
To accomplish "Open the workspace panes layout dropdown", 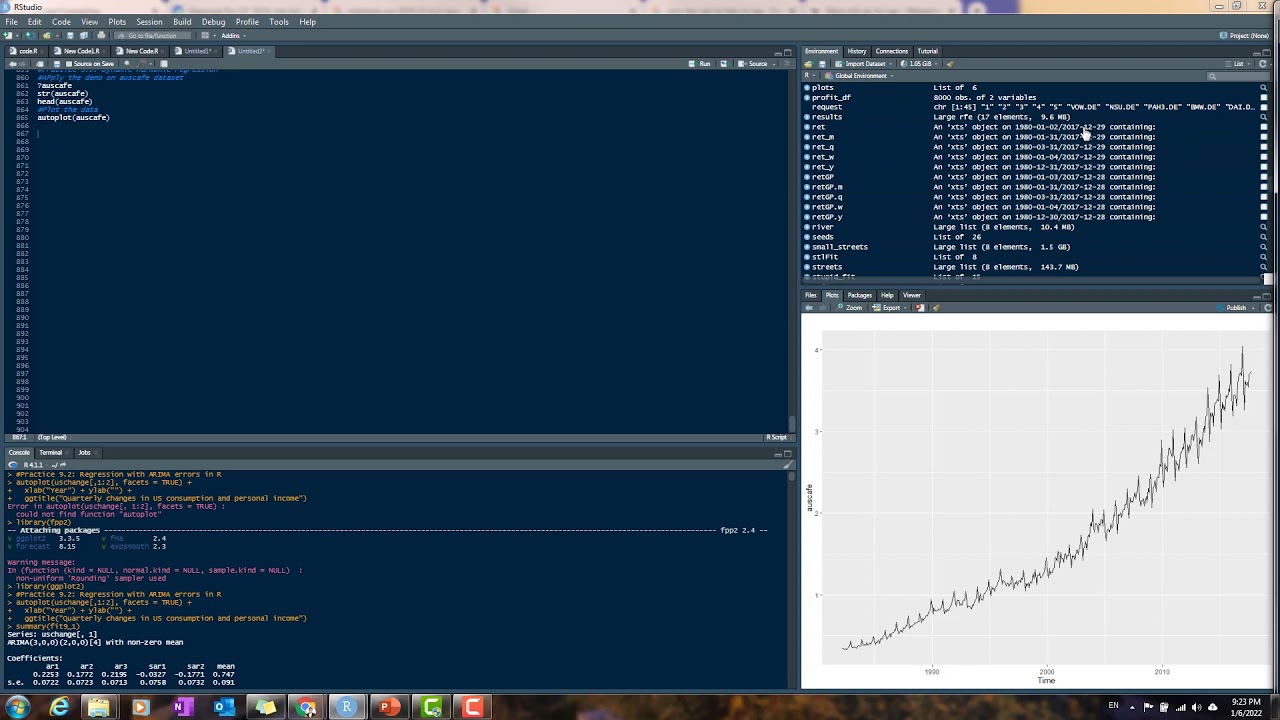I will tap(208, 36).
